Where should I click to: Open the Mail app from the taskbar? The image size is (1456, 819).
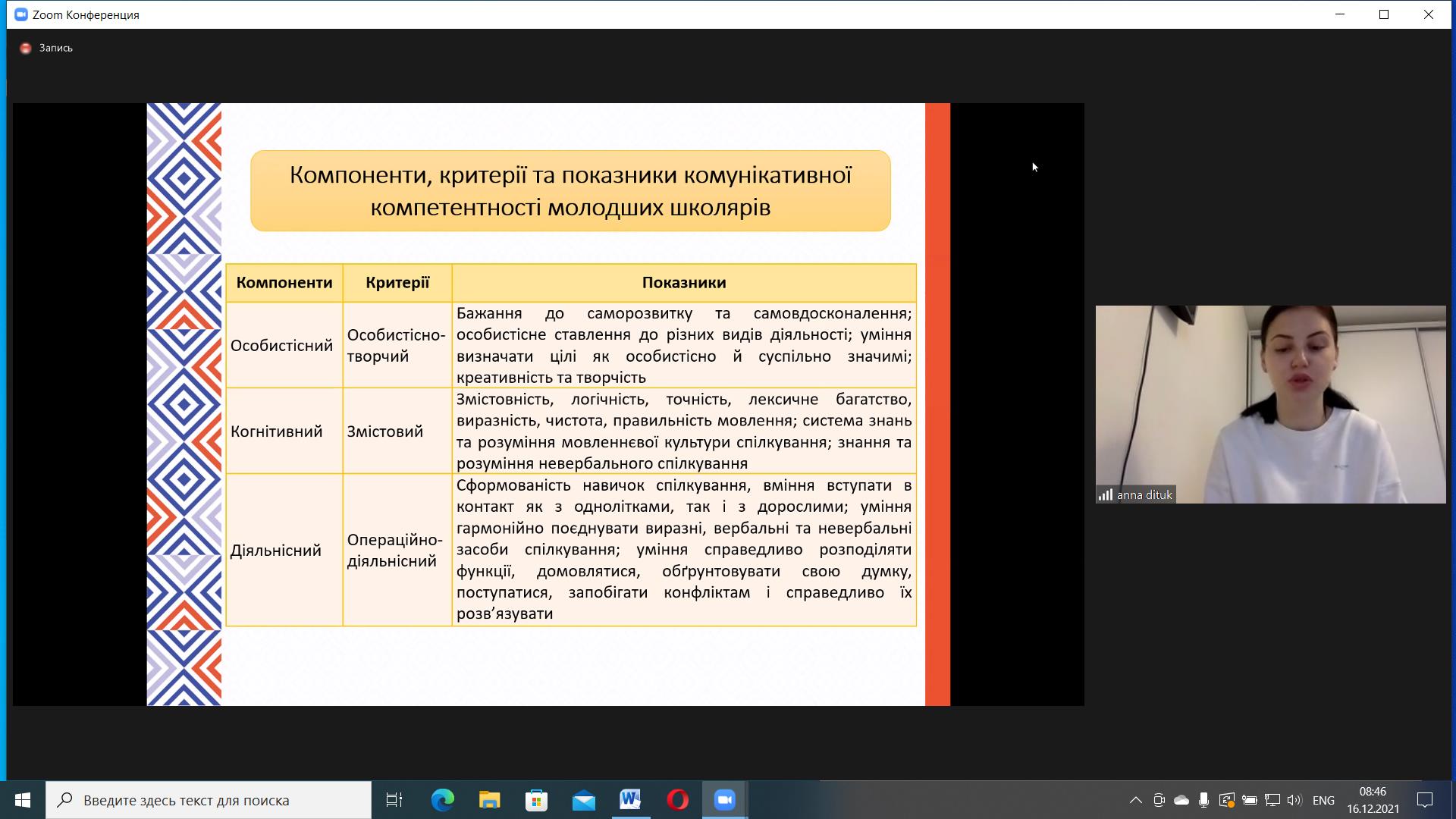coord(583,800)
